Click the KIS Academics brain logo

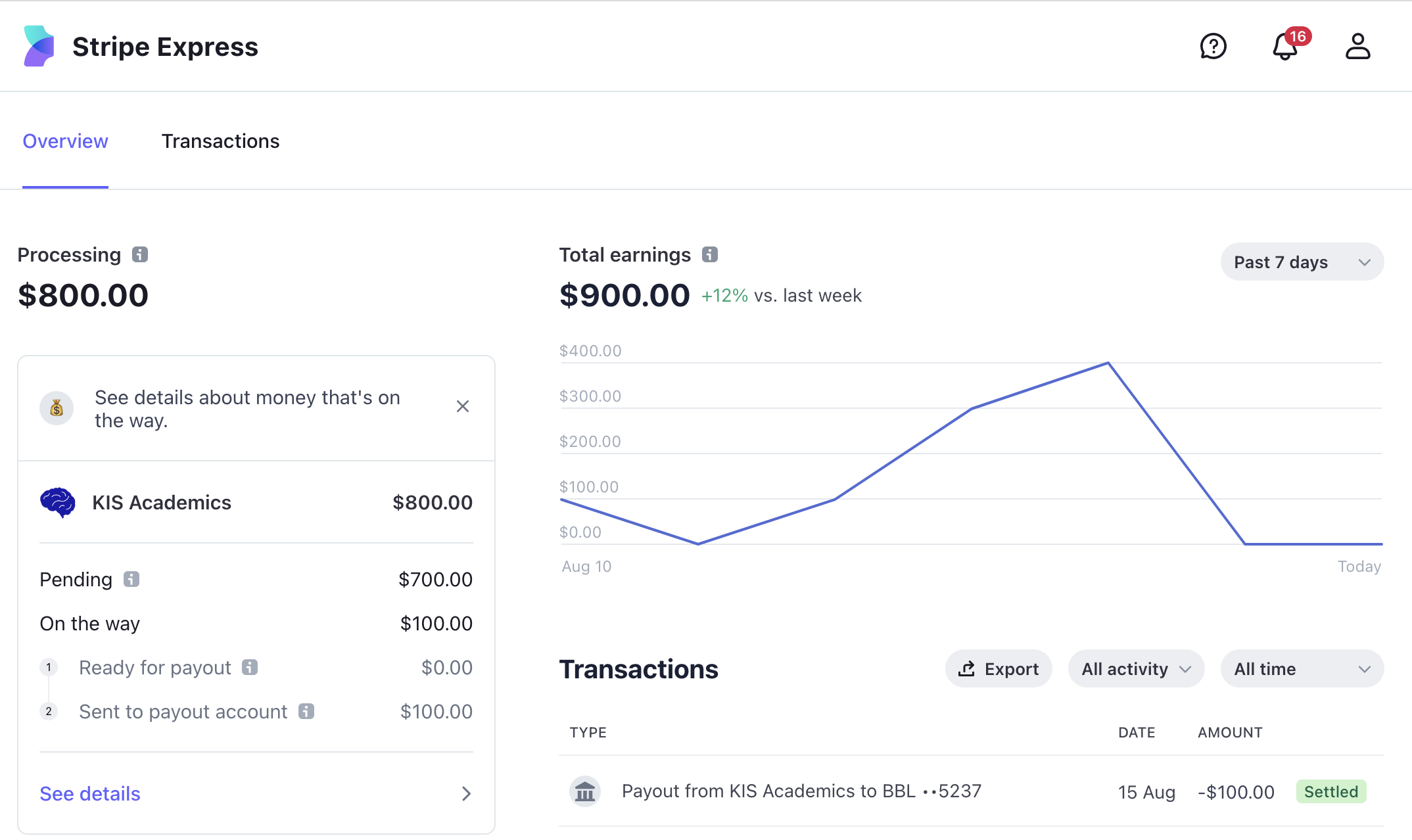point(58,503)
